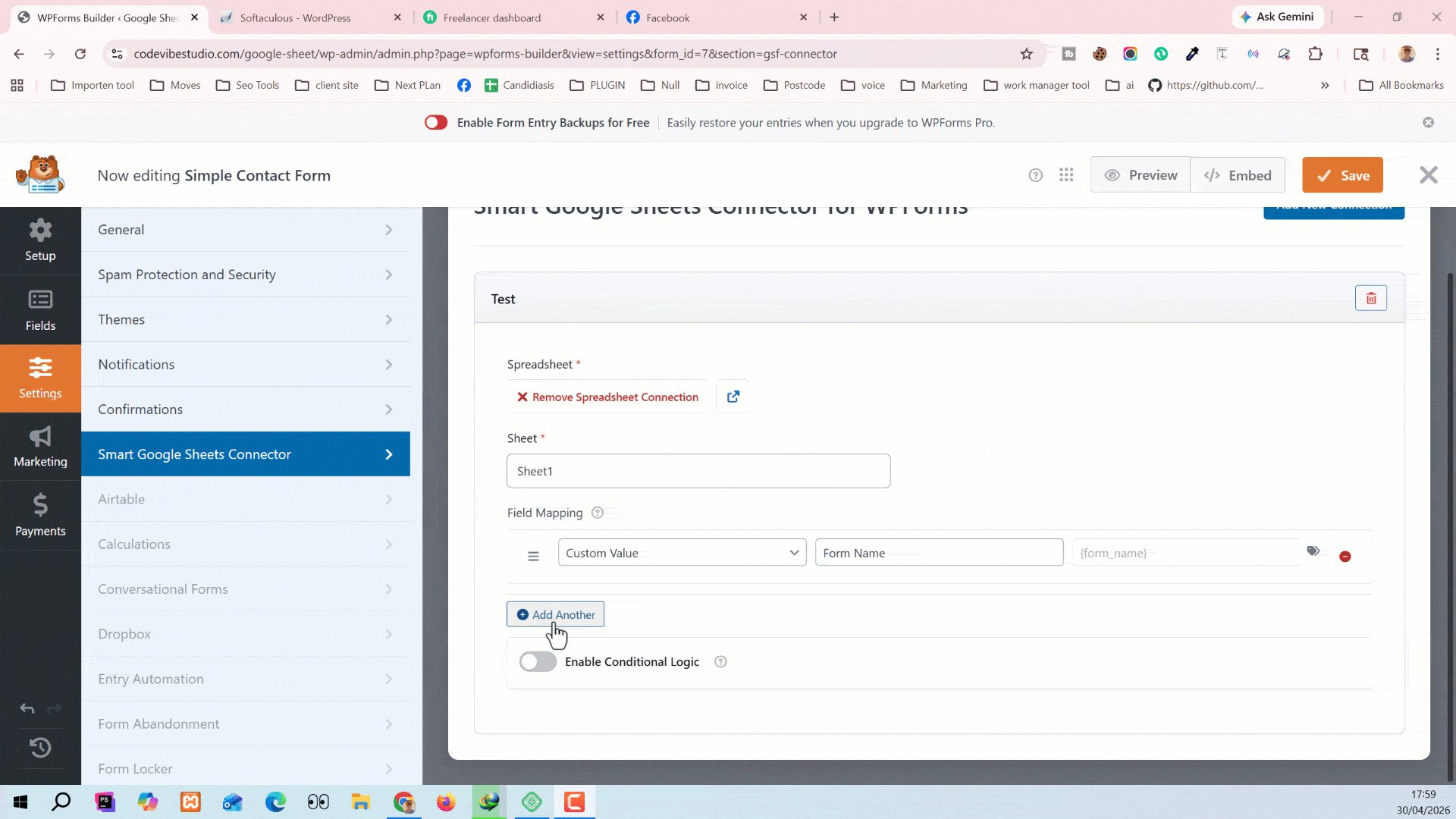Open Windows Start menu
1456x819 pixels.
(20, 802)
